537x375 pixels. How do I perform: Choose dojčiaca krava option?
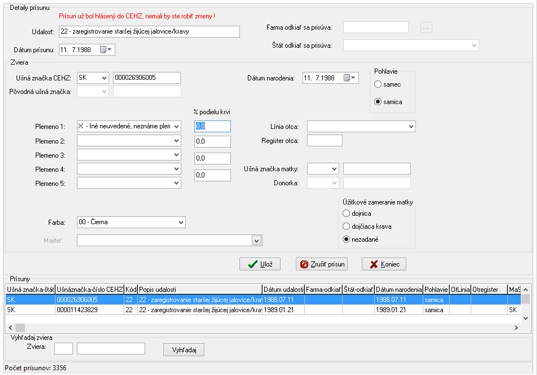(346, 226)
